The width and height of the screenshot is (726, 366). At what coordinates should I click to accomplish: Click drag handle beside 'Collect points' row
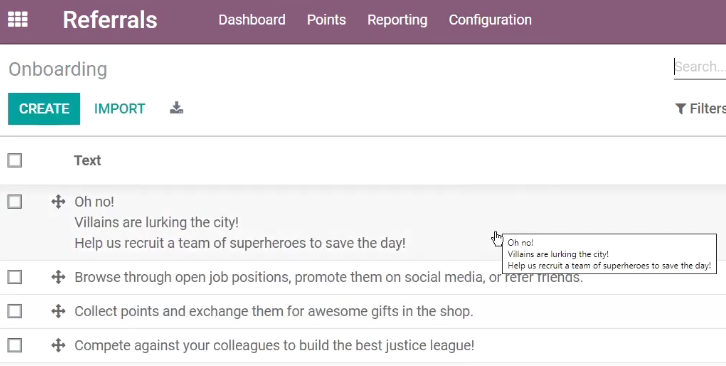[58, 311]
